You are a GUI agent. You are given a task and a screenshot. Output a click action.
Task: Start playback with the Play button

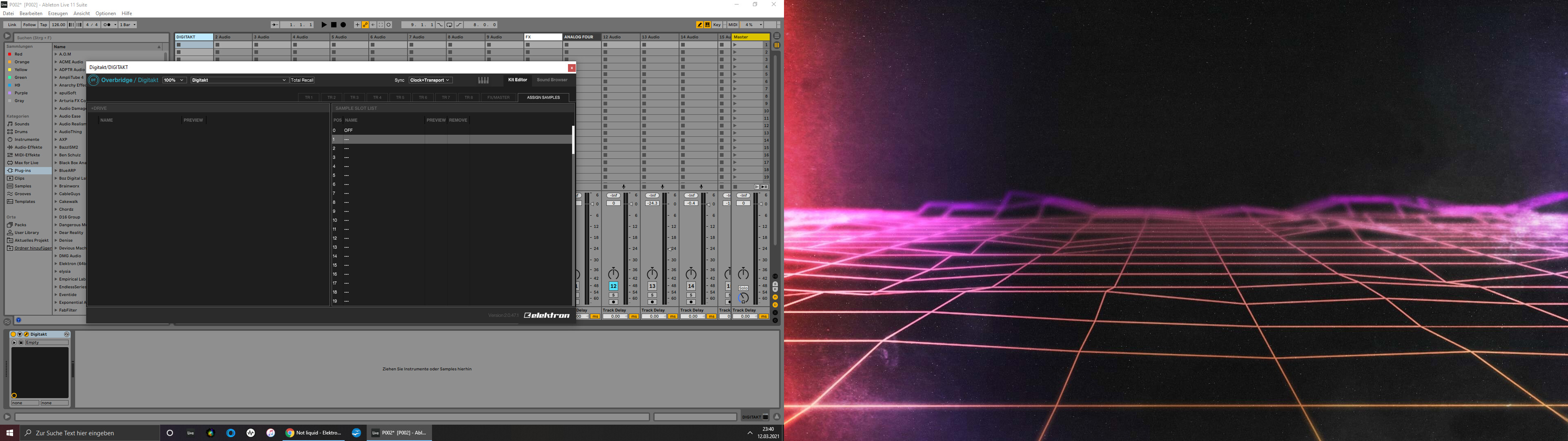click(x=324, y=25)
